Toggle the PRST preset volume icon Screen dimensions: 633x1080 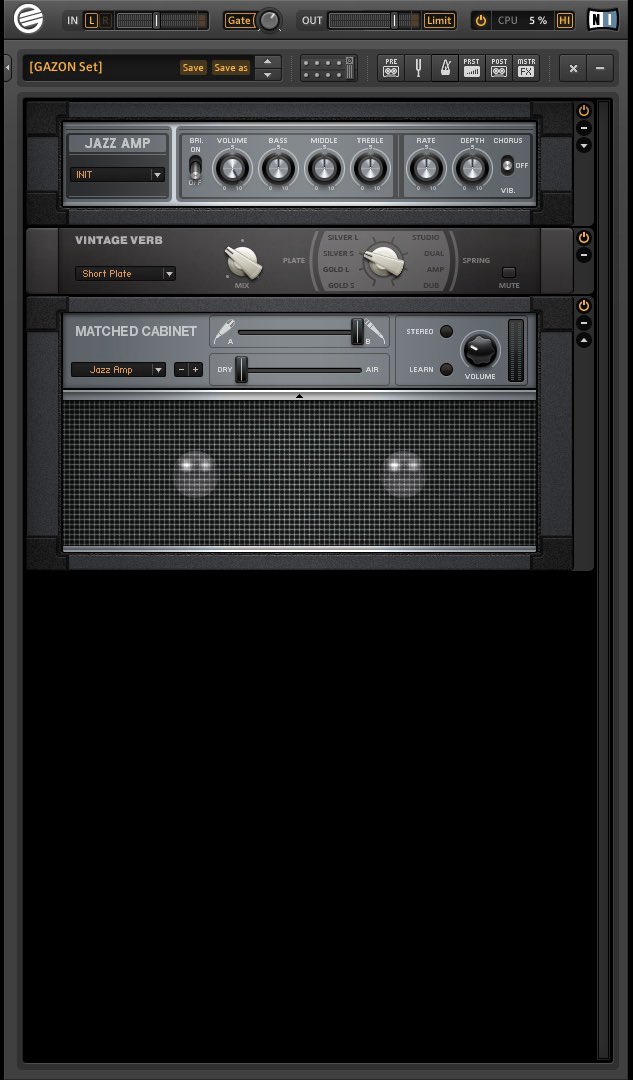472,68
